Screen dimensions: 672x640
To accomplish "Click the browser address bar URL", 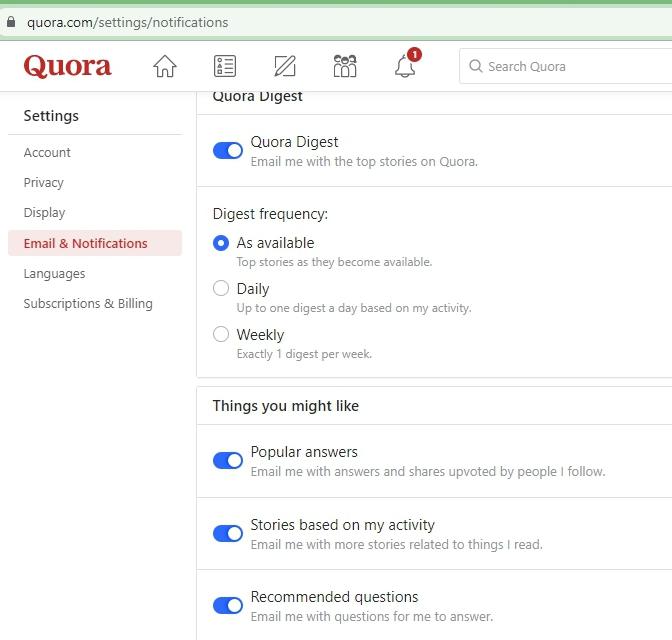I will 127,22.
